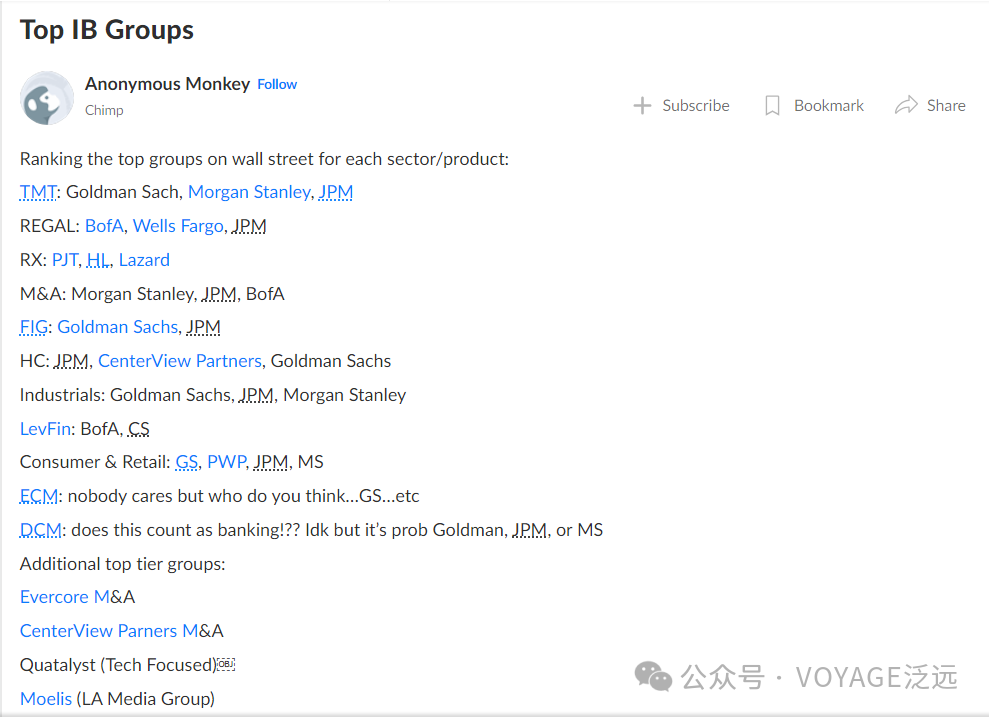Click the Subscribe plus icon
This screenshot has height=717, width=989.
(642, 105)
